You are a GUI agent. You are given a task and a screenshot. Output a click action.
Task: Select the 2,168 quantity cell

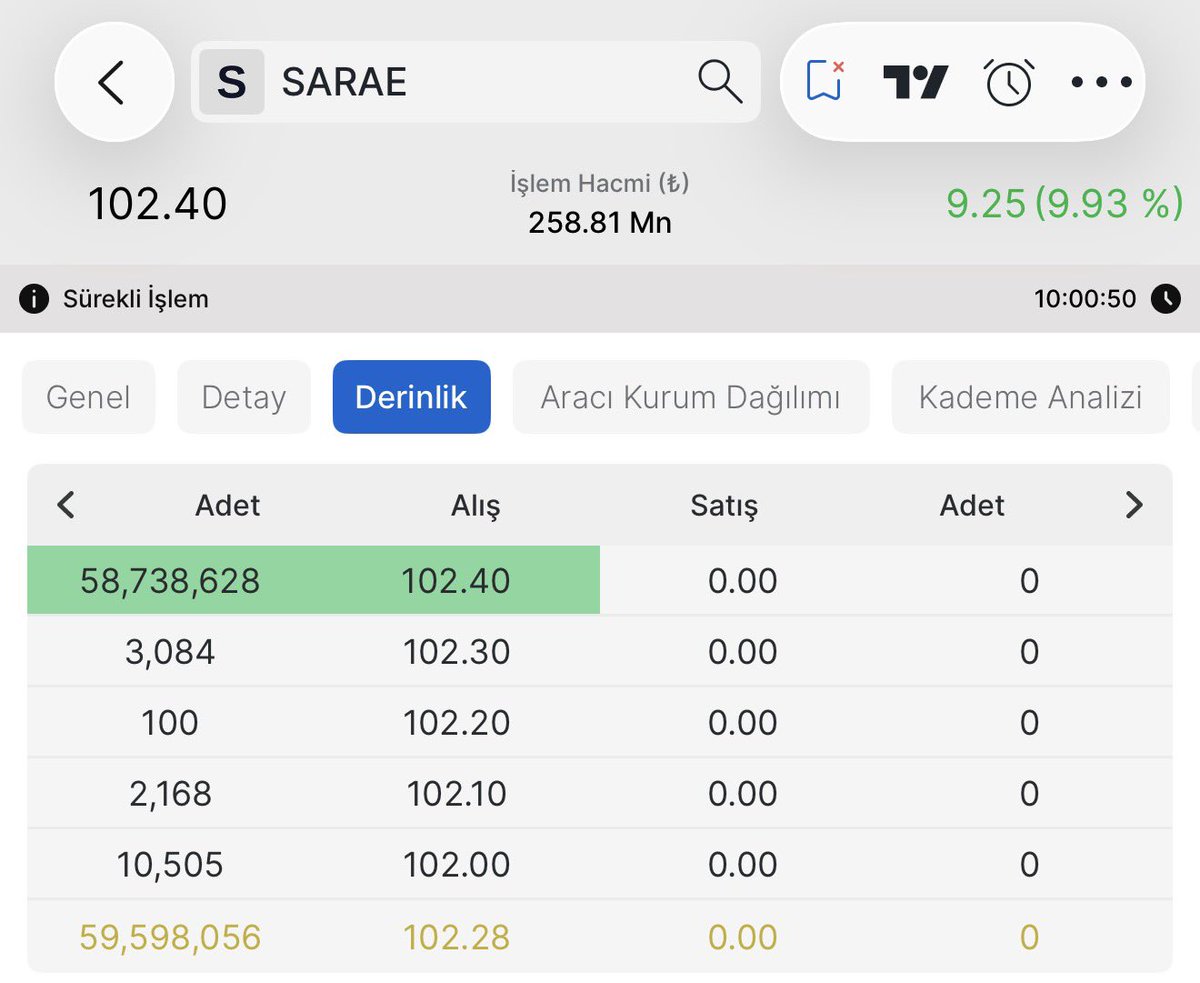[x=170, y=793]
